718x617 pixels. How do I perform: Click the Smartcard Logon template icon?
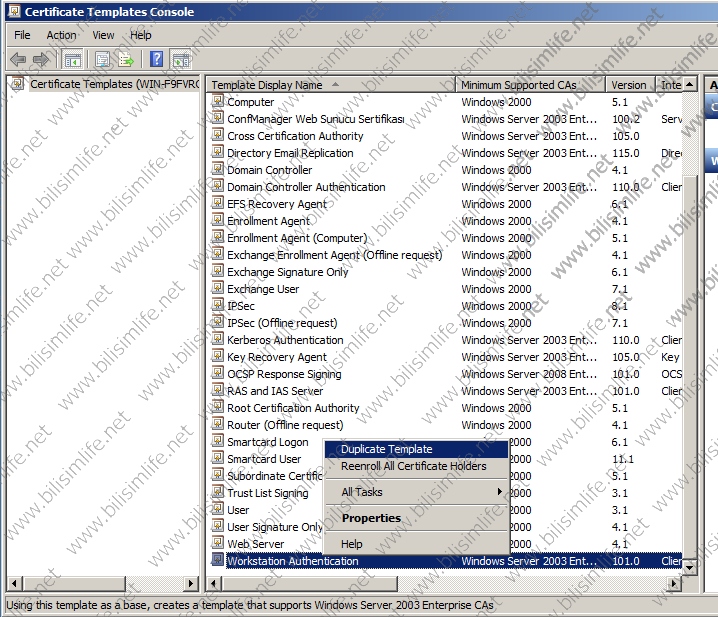[x=218, y=441]
